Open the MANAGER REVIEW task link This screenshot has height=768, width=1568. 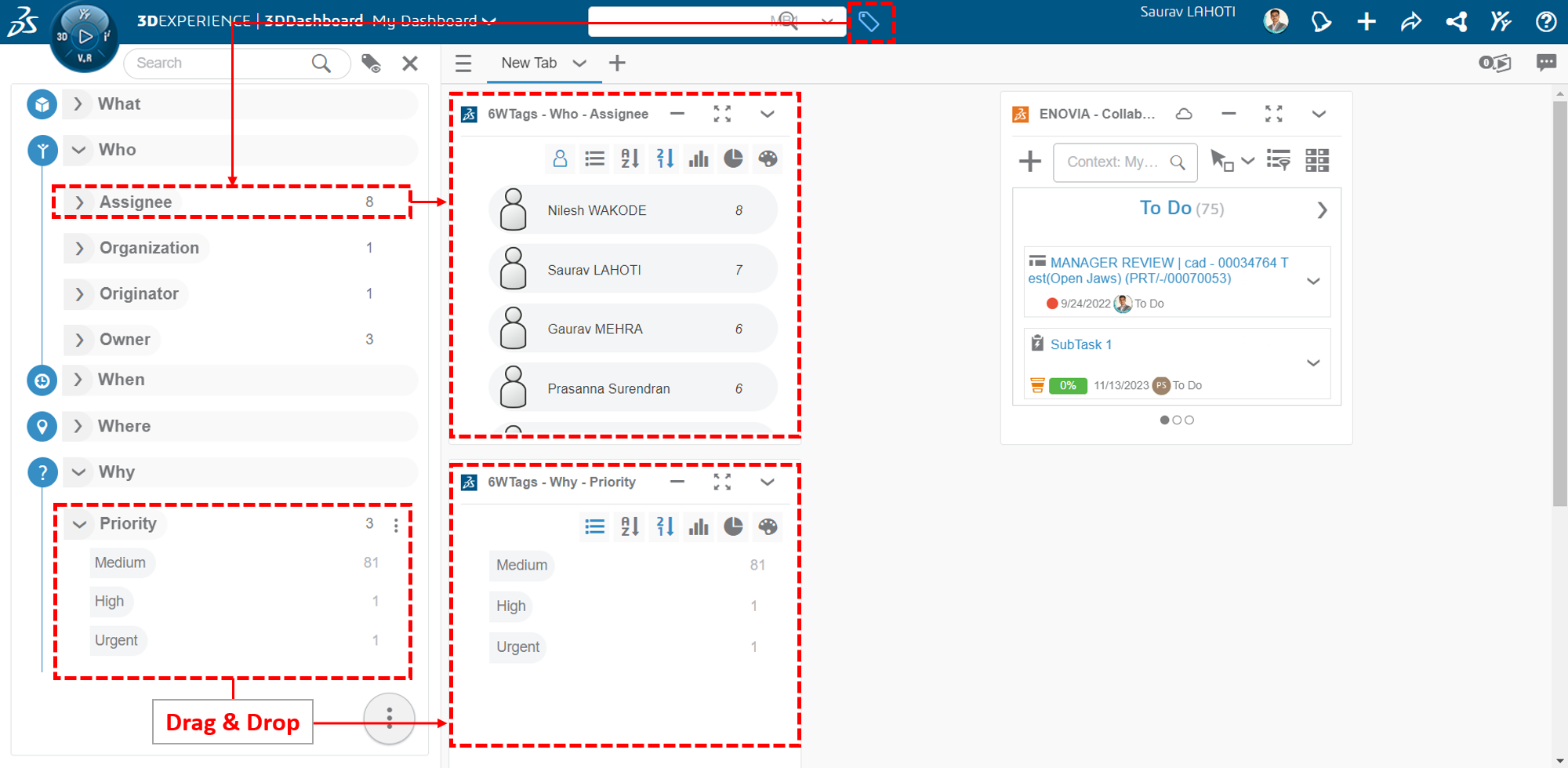[x=1158, y=271]
